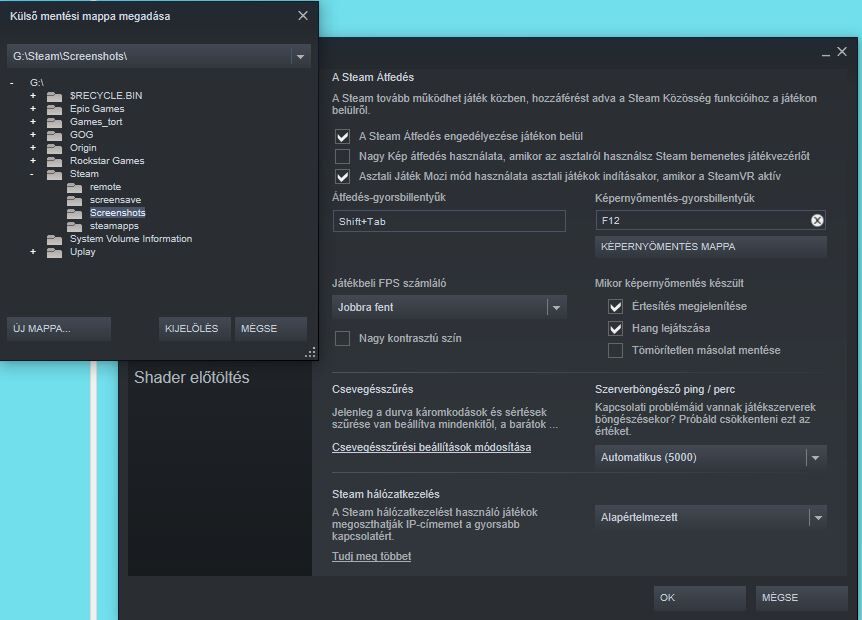The width and height of the screenshot is (862, 620).
Task: Expand the GOG tree node
Action: pyautogui.click(x=33, y=135)
